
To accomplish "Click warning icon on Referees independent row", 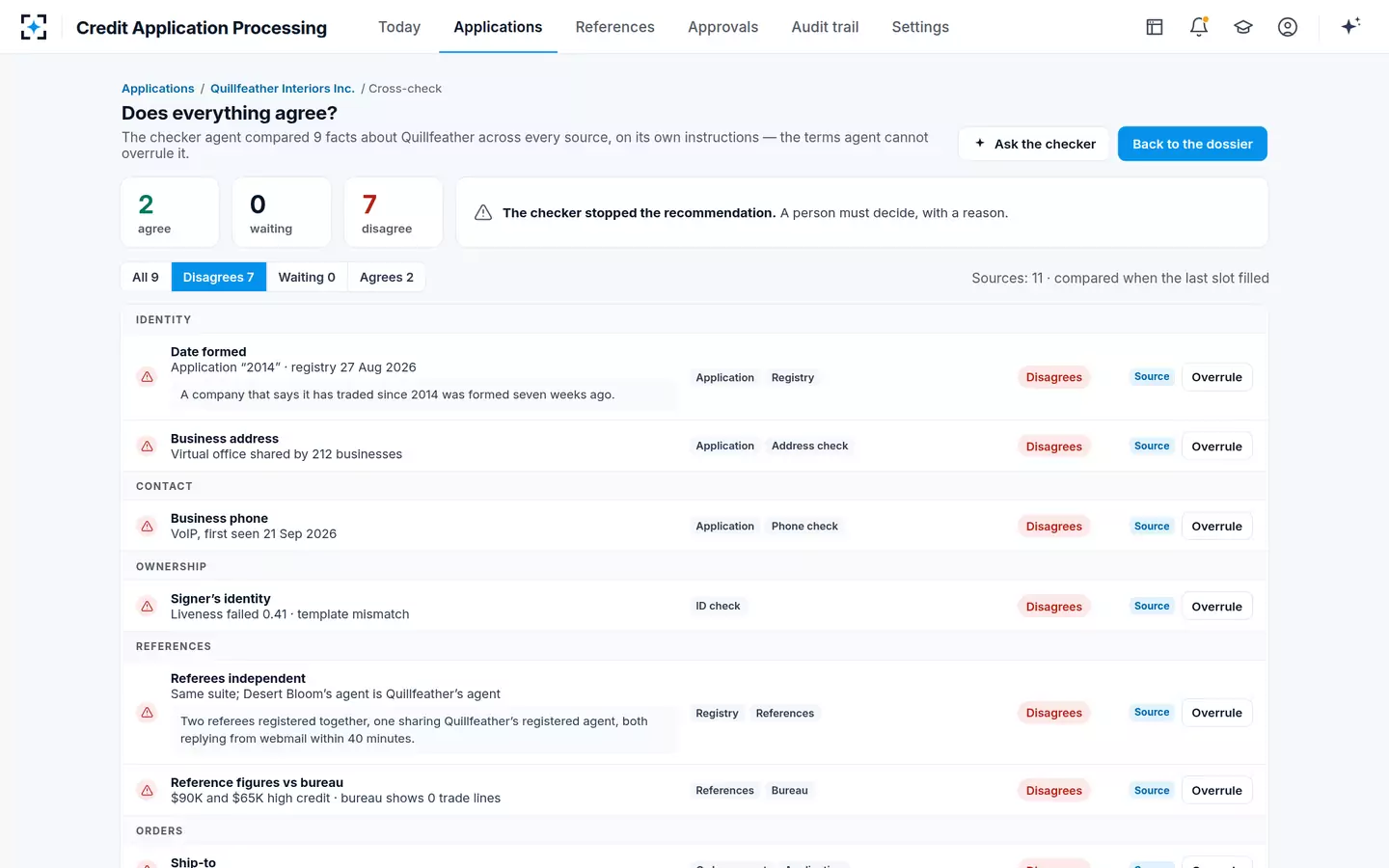I will point(147,713).
